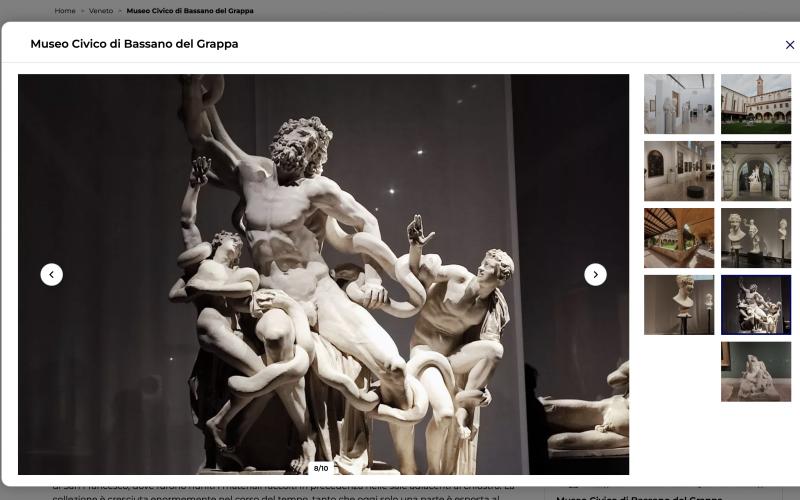This screenshot has width=800, height=500.
Task: Select the cloister courtyard with bell tower thumbnail
Action: 755,104
